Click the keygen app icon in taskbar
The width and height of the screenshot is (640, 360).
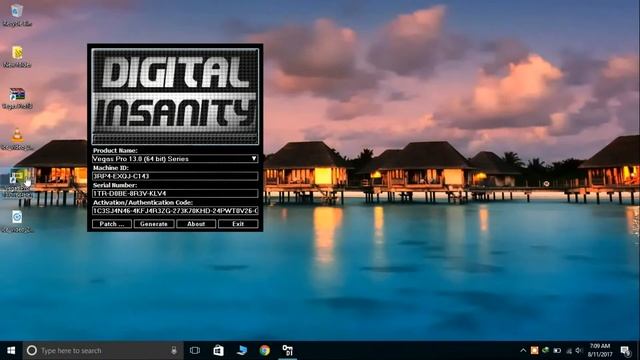pyautogui.click(x=288, y=350)
